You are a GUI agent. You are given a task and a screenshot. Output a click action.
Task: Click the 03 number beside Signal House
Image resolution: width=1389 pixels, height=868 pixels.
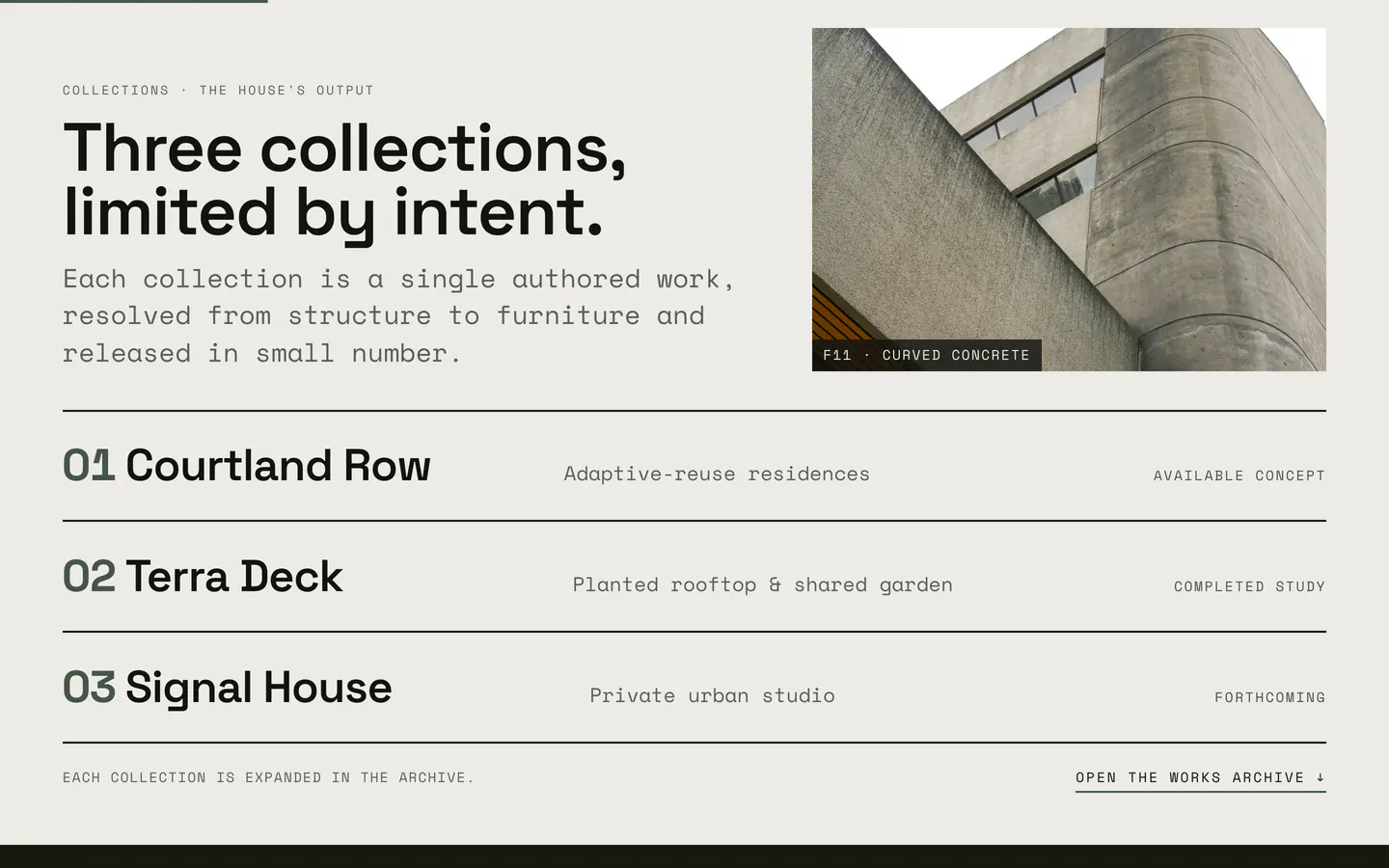[x=89, y=688]
